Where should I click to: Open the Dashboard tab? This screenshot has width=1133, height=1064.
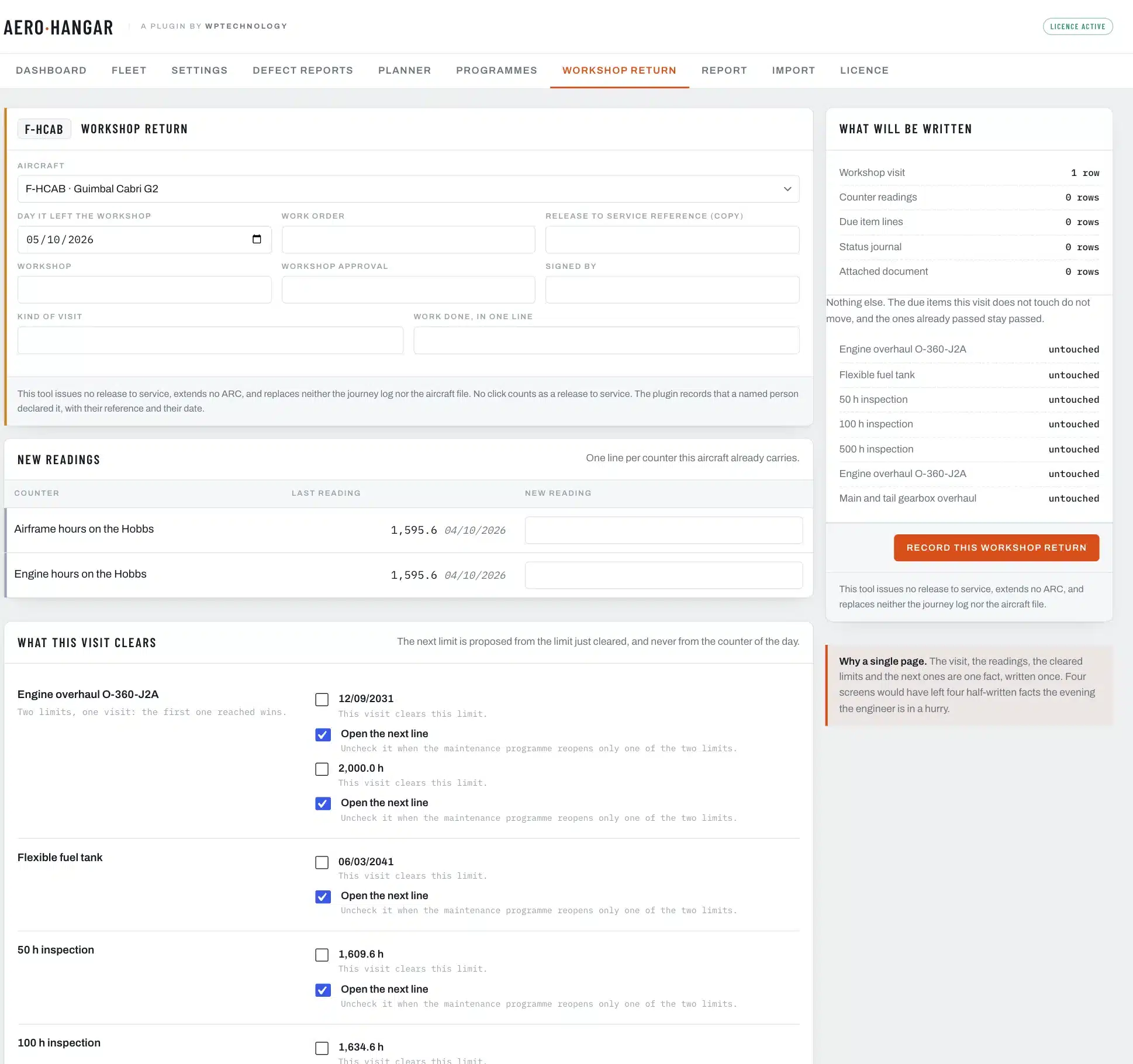[51, 70]
